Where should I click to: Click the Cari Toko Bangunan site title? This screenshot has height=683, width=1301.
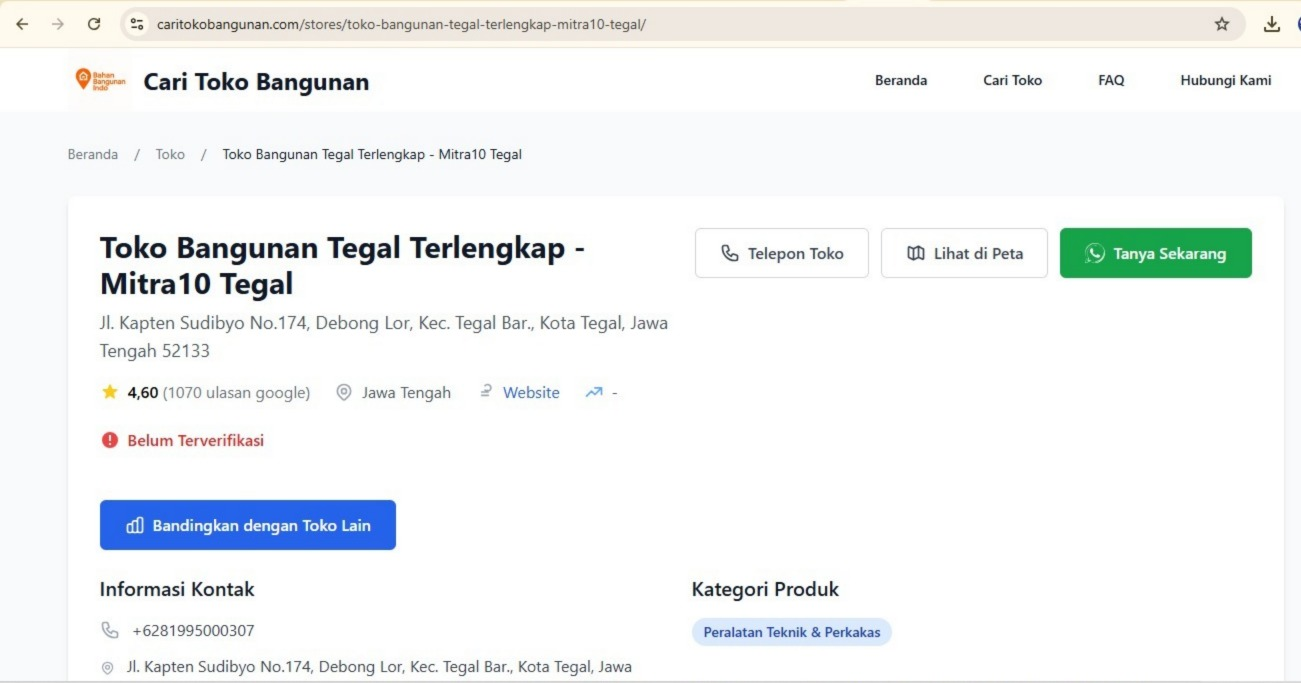[256, 82]
